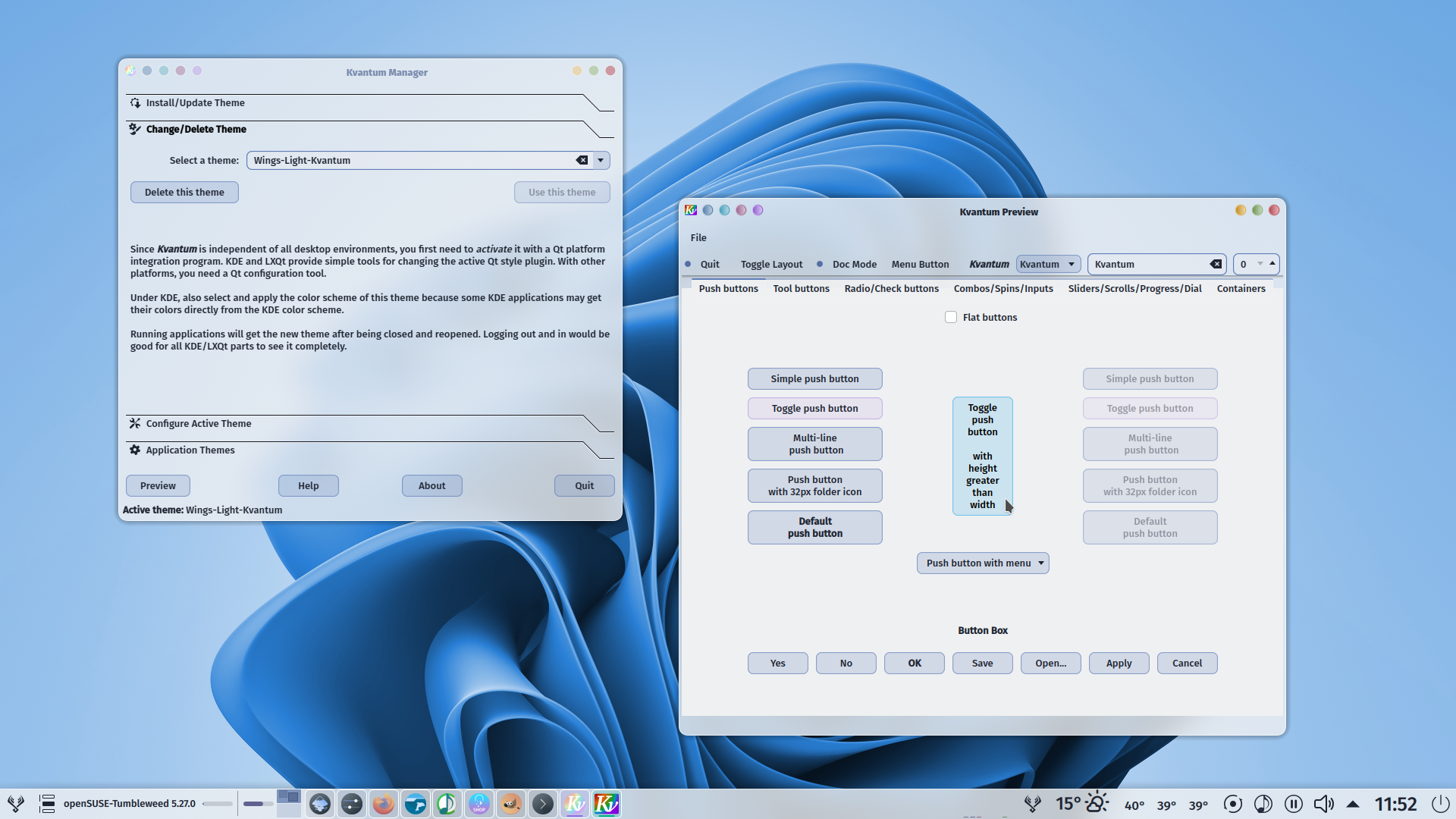1456x819 pixels.
Task: Click the window list icon beside openSUSE-Tumbleweed
Action: pyautogui.click(x=47, y=803)
